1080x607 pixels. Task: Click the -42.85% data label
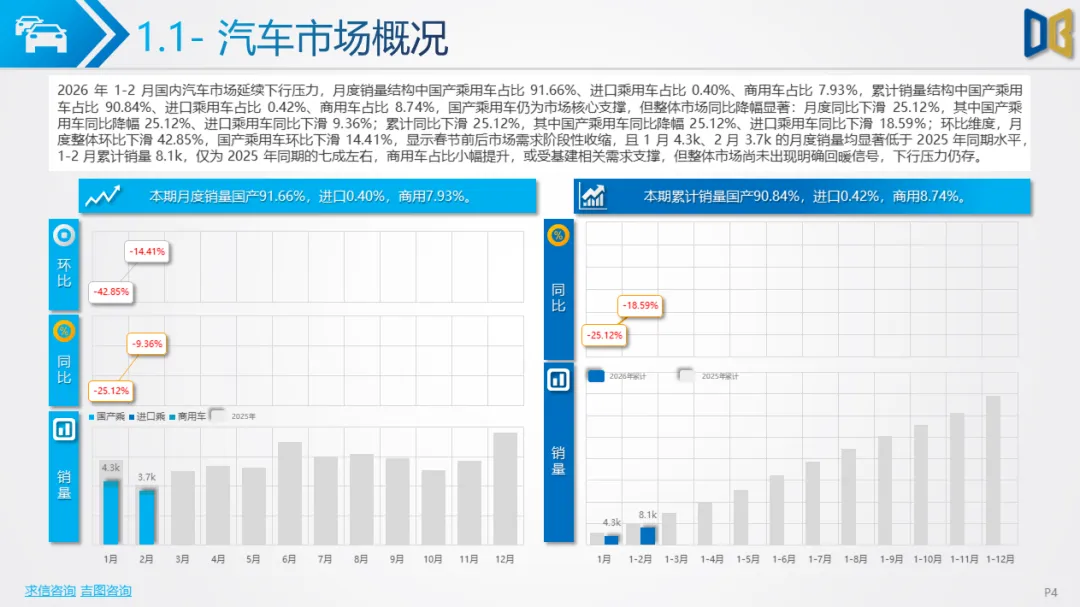click(112, 291)
